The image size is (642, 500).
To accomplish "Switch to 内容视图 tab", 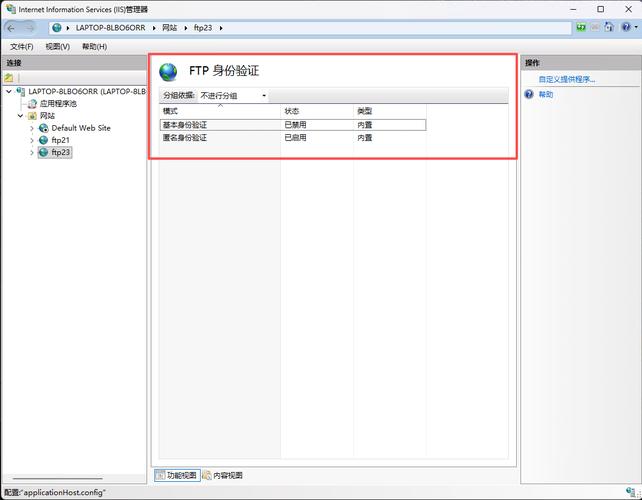I will click(x=222, y=475).
